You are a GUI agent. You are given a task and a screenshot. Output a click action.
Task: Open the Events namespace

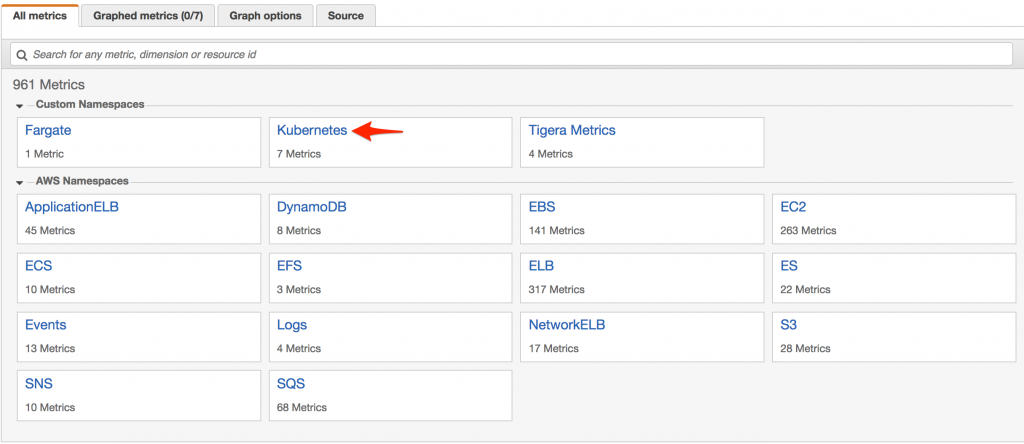pyautogui.click(x=46, y=325)
